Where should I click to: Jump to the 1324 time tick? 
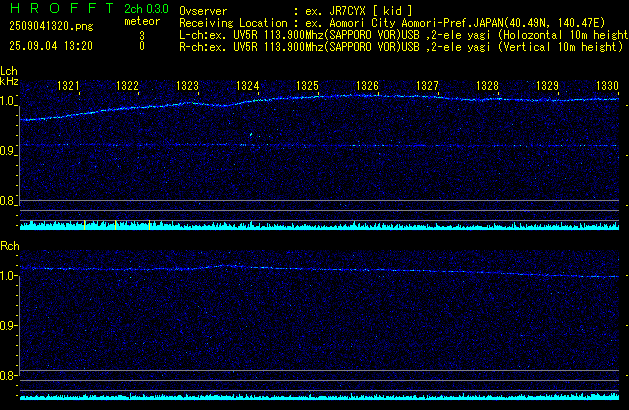coord(248,86)
